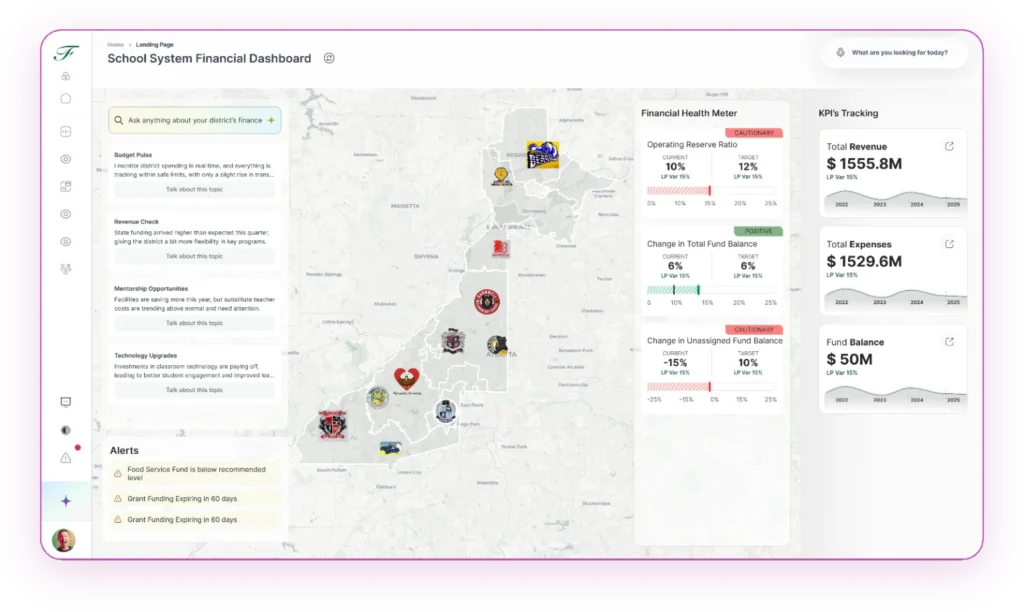Click the monitor icon in the sidebar
This screenshot has width=1024, height=612.
point(66,402)
